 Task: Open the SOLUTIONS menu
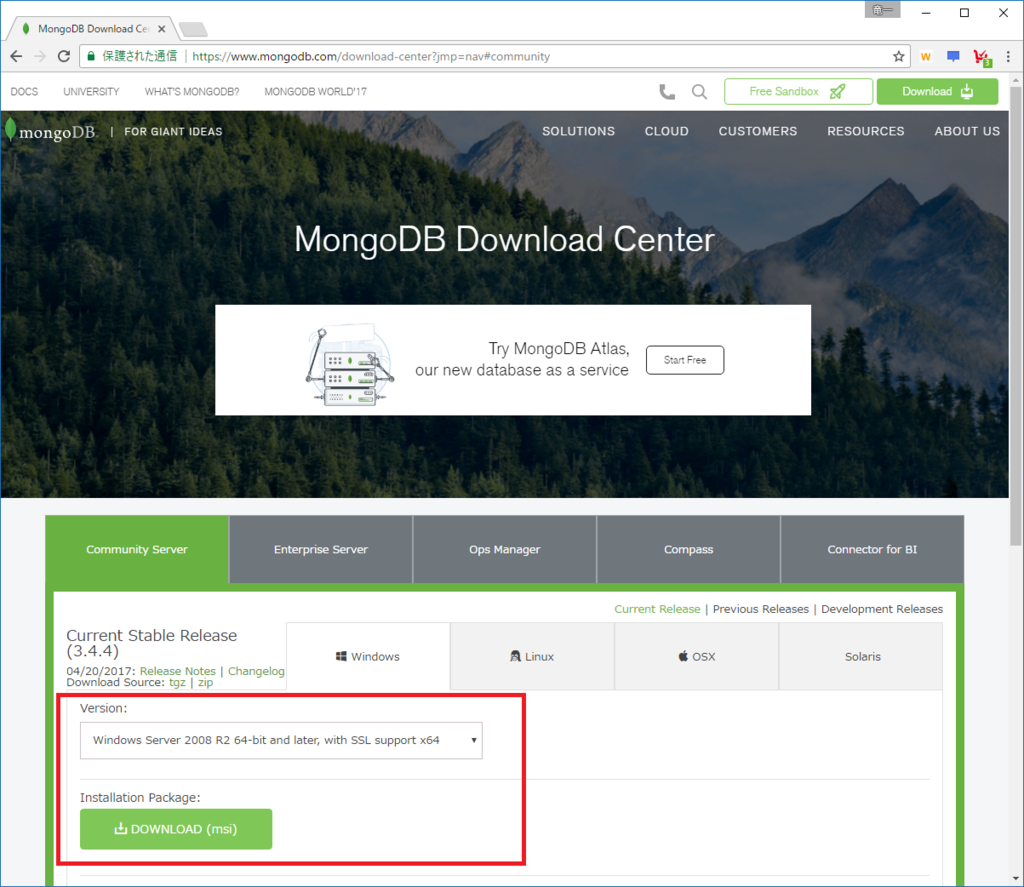pos(578,131)
